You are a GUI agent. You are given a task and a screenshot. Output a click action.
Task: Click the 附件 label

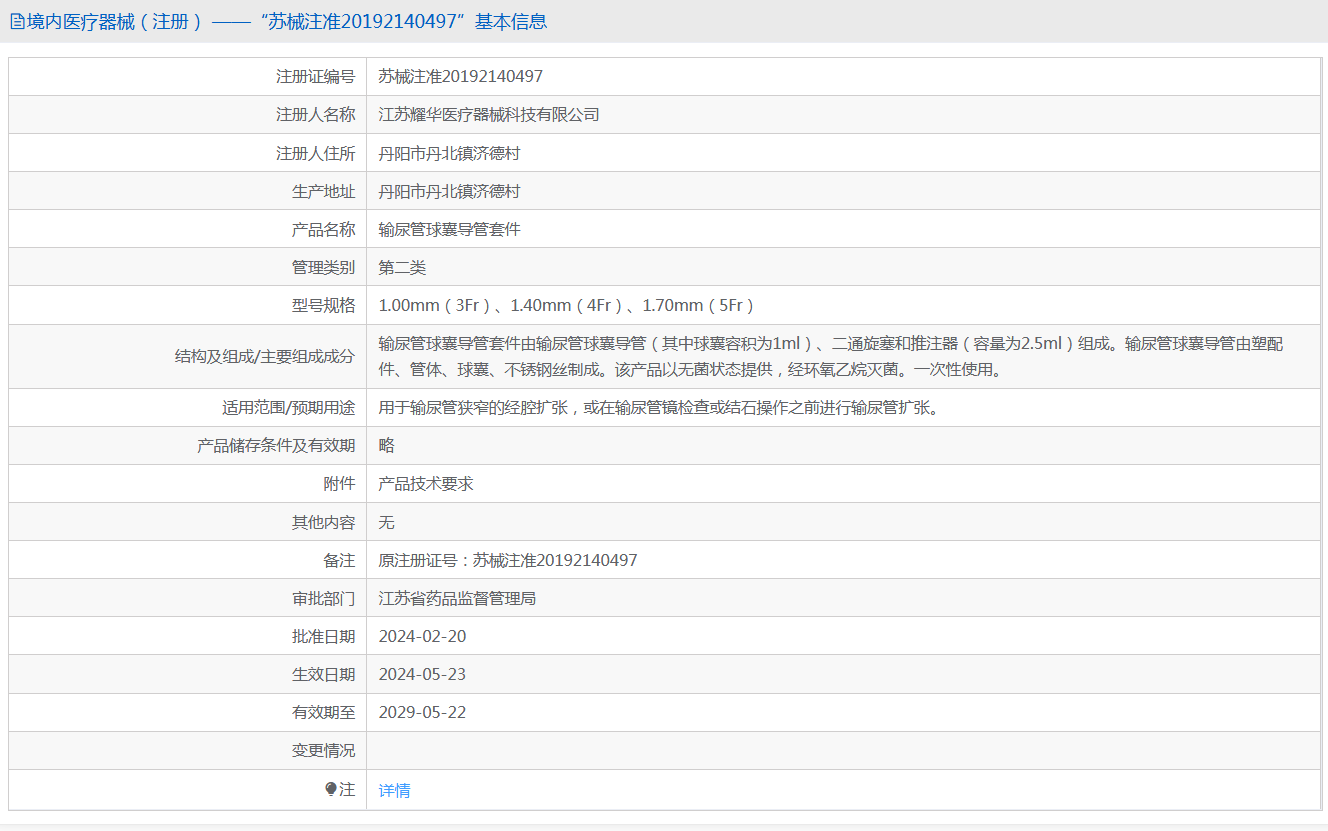click(x=340, y=484)
